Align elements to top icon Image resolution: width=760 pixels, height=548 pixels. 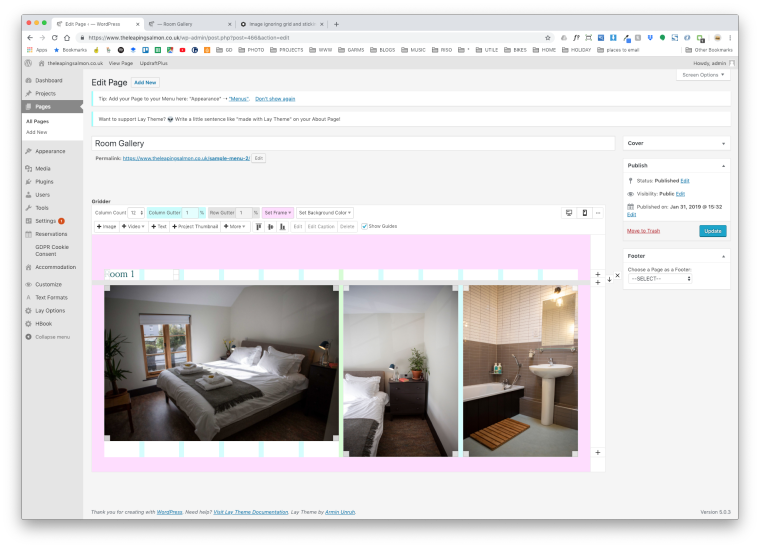260,227
